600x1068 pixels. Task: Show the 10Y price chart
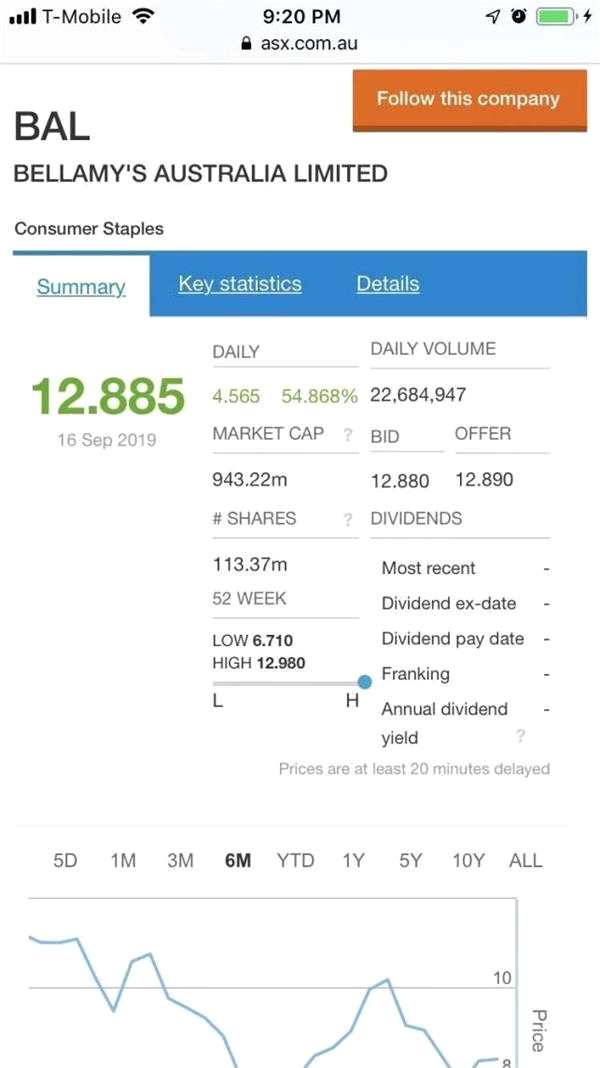468,861
